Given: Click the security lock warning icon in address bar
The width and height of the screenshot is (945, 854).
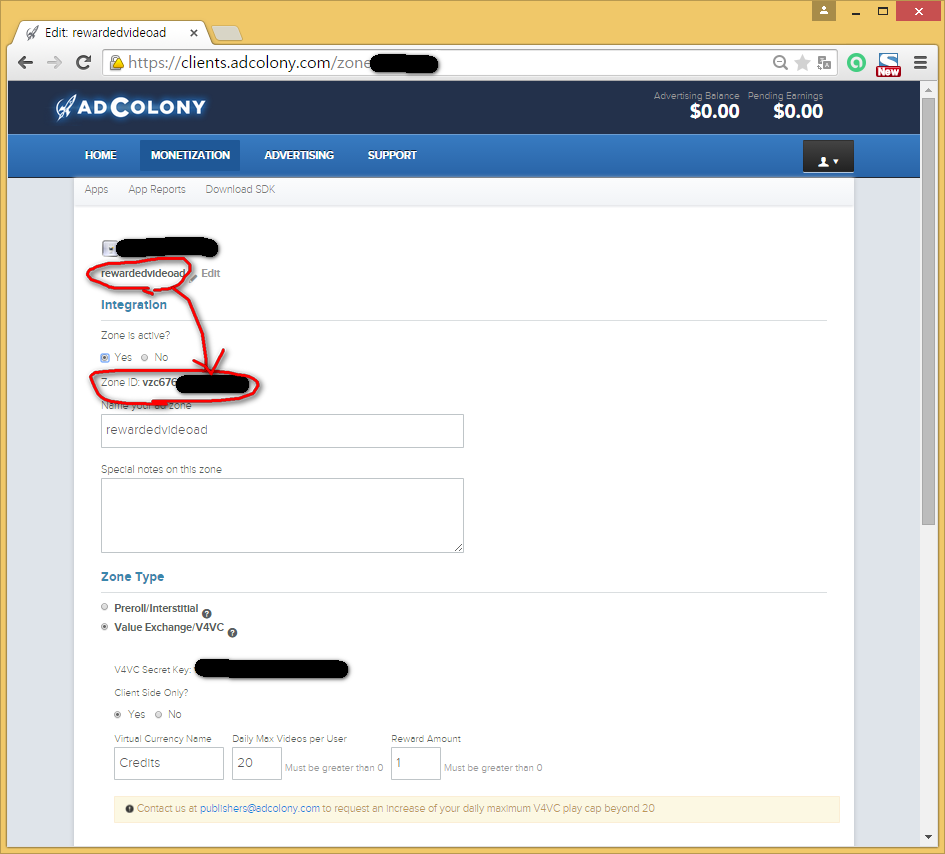Looking at the screenshot, I should 117,63.
